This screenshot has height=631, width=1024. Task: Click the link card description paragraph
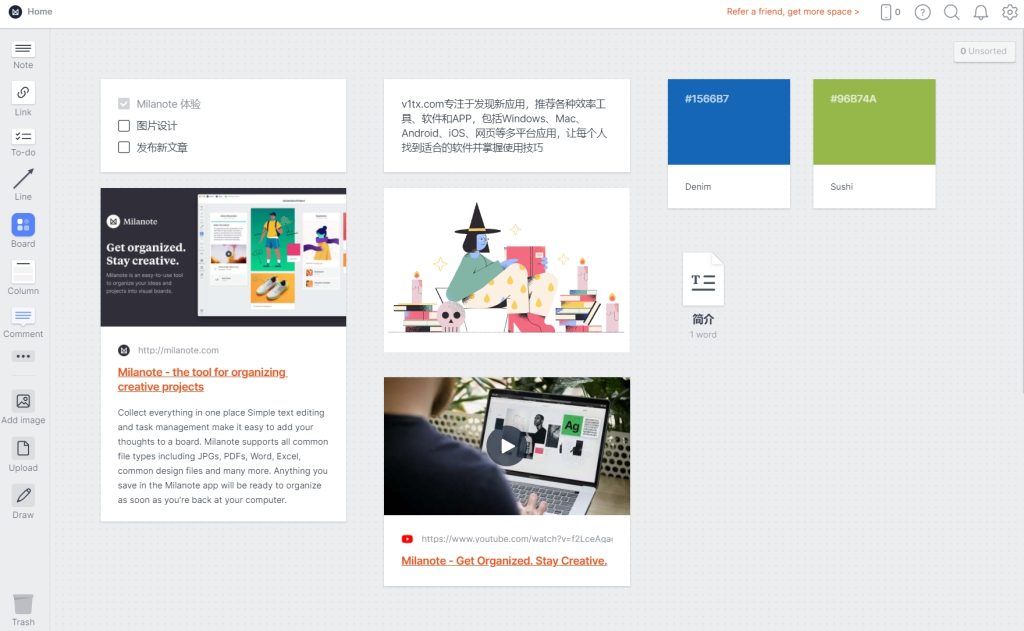223,456
